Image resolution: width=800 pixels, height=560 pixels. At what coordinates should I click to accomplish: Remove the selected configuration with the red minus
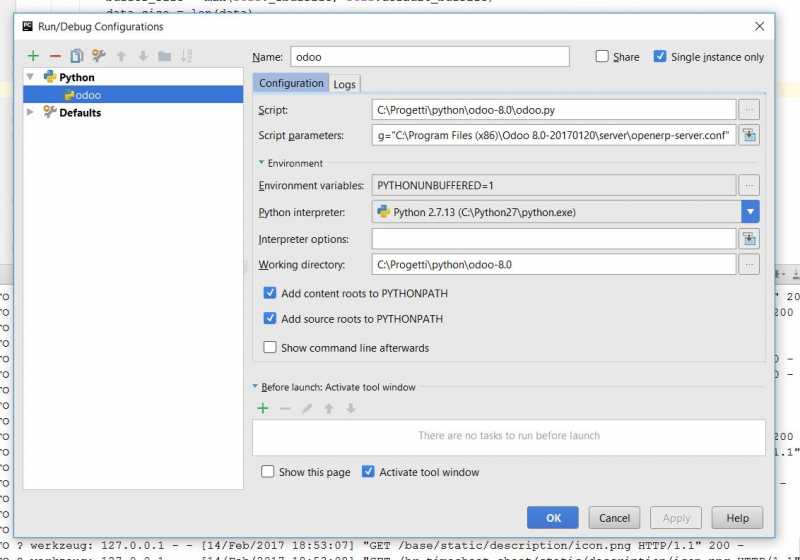point(55,56)
